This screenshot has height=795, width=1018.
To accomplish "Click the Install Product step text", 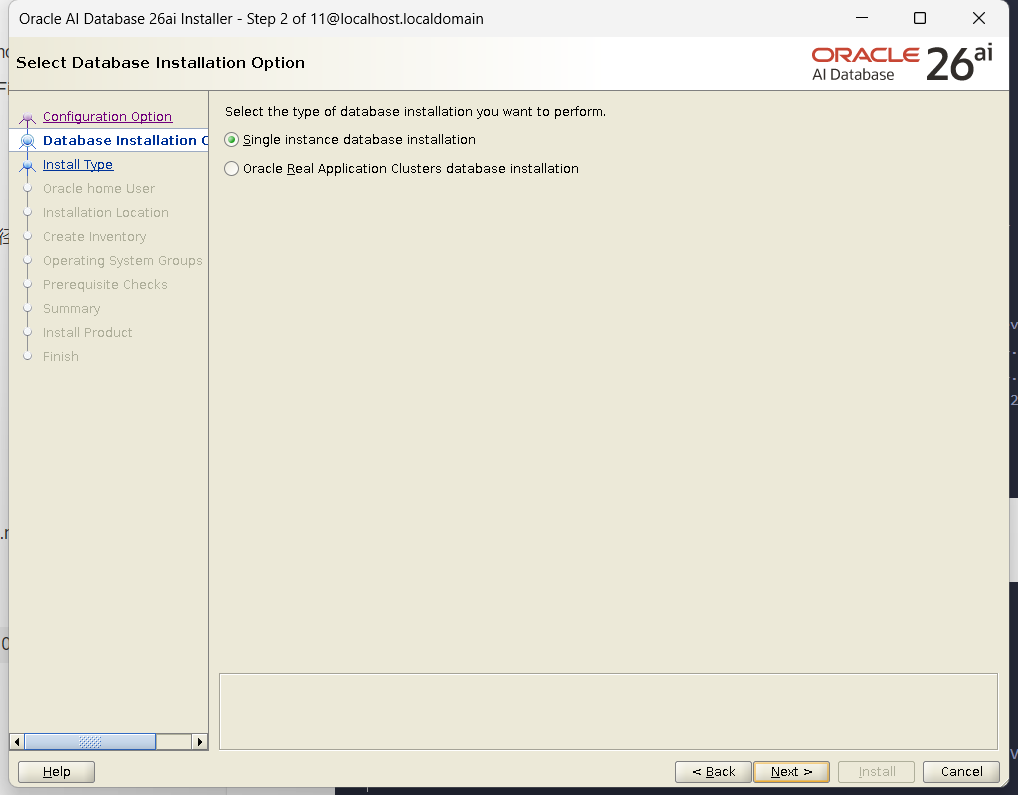I will 88,333.
